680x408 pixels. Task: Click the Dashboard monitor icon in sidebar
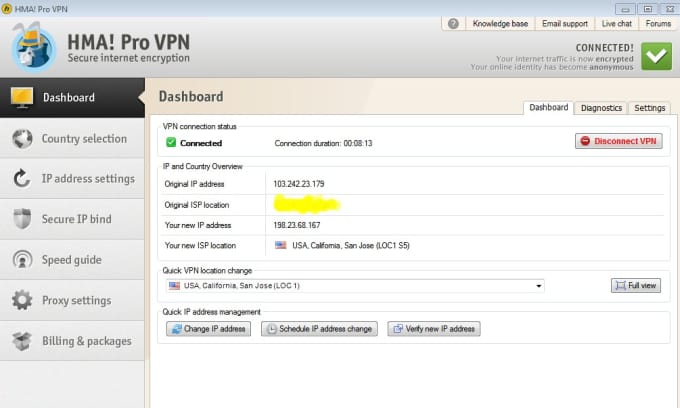(x=22, y=98)
